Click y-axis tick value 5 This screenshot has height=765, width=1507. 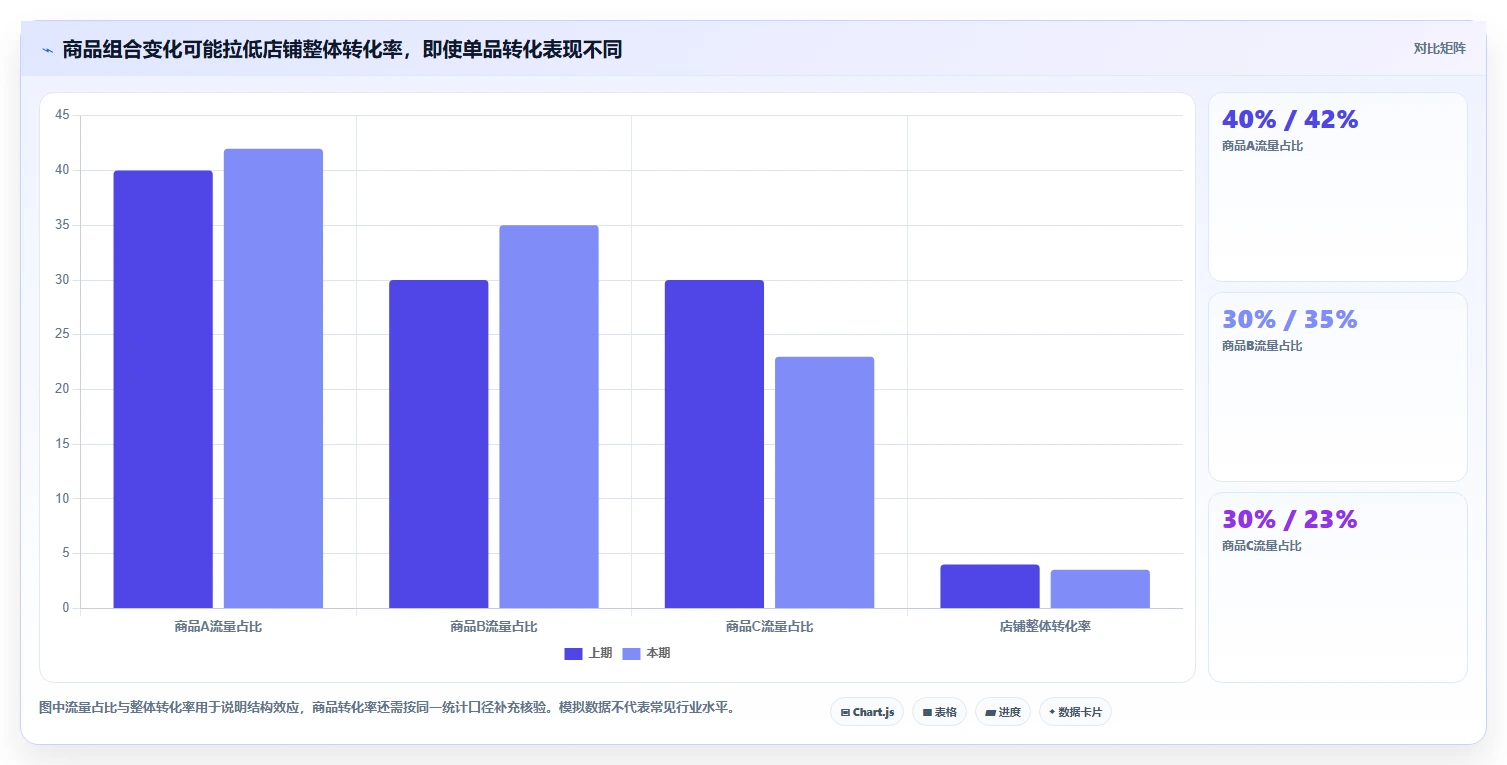tap(66, 554)
